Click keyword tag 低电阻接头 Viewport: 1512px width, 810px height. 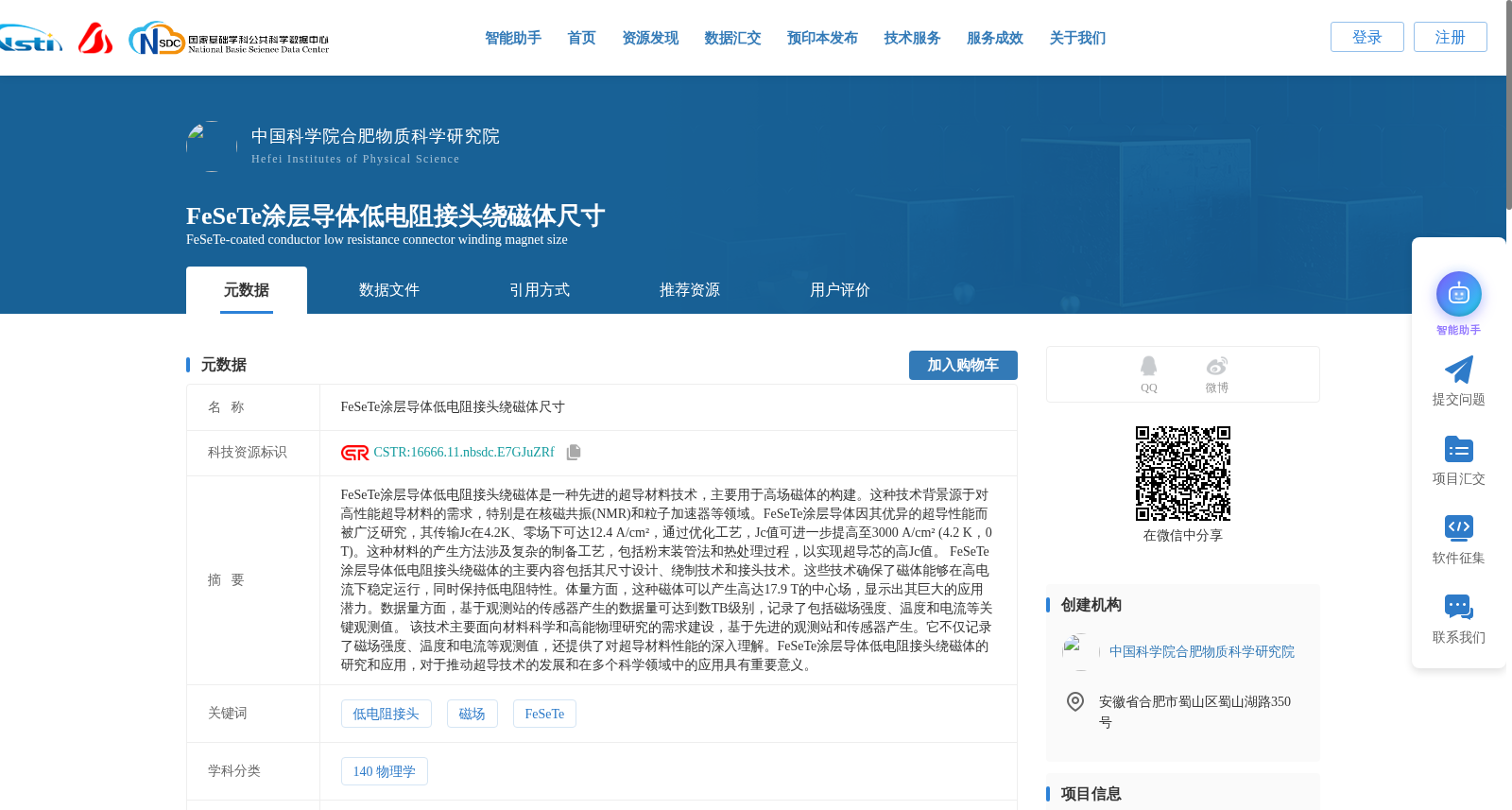(386, 714)
